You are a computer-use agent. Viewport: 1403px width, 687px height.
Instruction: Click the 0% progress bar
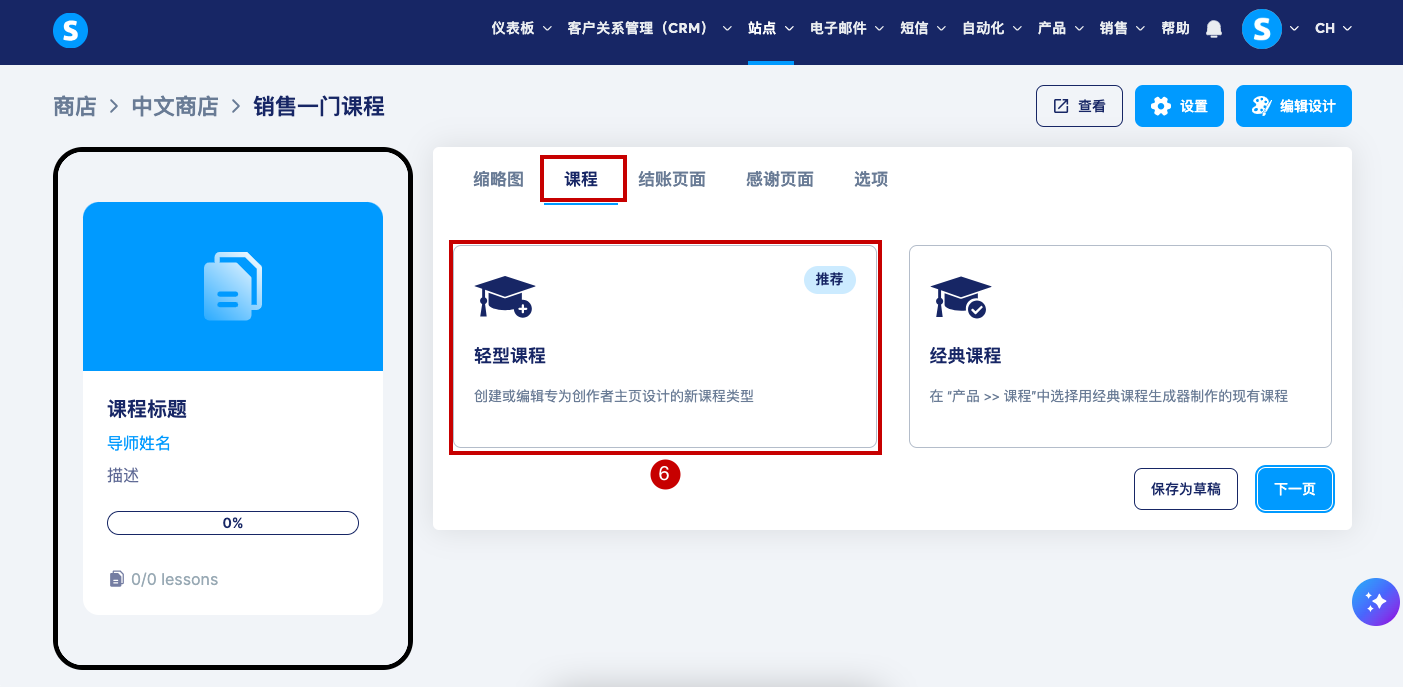point(233,523)
